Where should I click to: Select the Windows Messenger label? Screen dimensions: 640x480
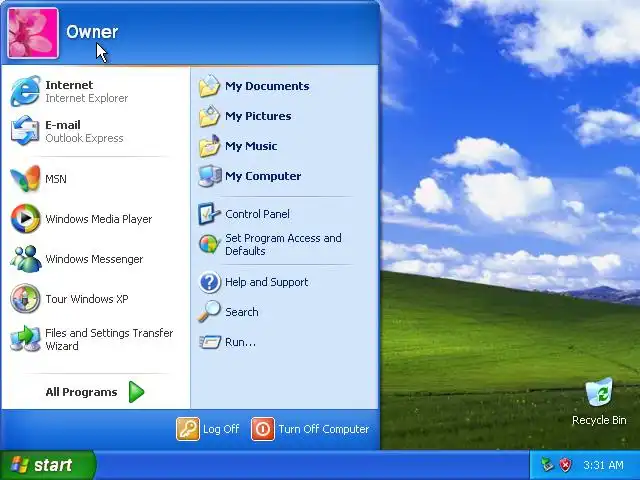pos(94,259)
